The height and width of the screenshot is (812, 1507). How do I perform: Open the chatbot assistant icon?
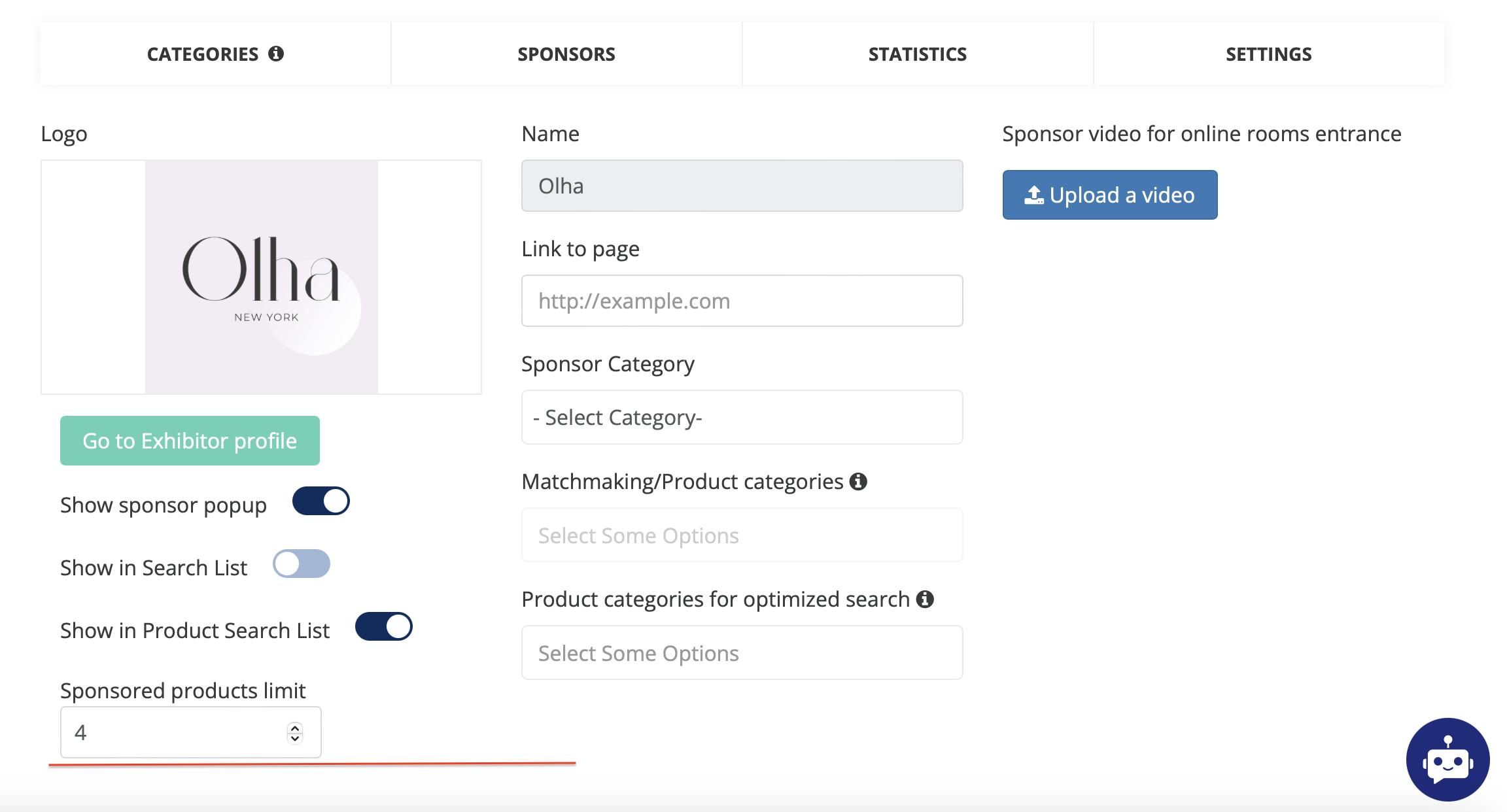pos(1447,760)
